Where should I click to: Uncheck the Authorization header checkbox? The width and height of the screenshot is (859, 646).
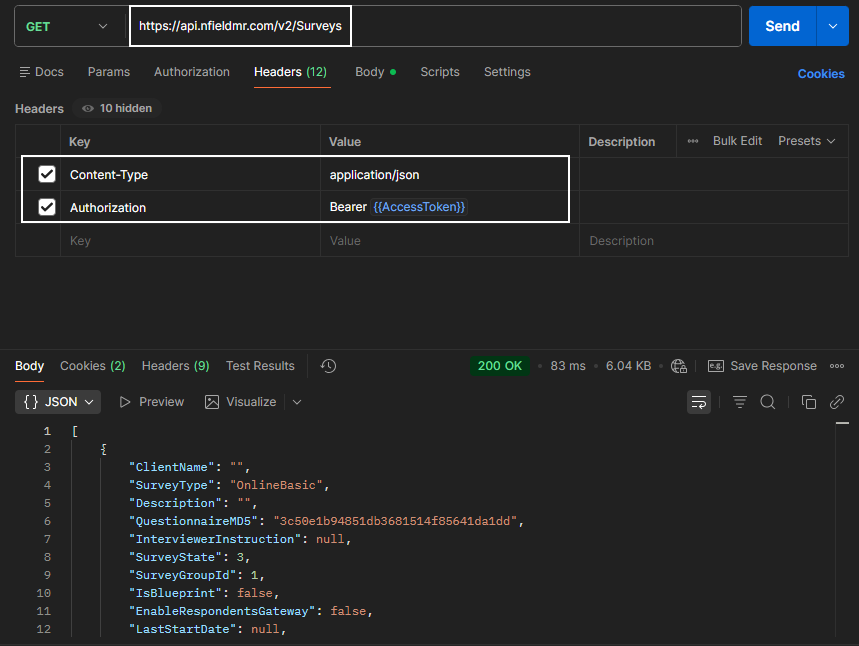47,207
